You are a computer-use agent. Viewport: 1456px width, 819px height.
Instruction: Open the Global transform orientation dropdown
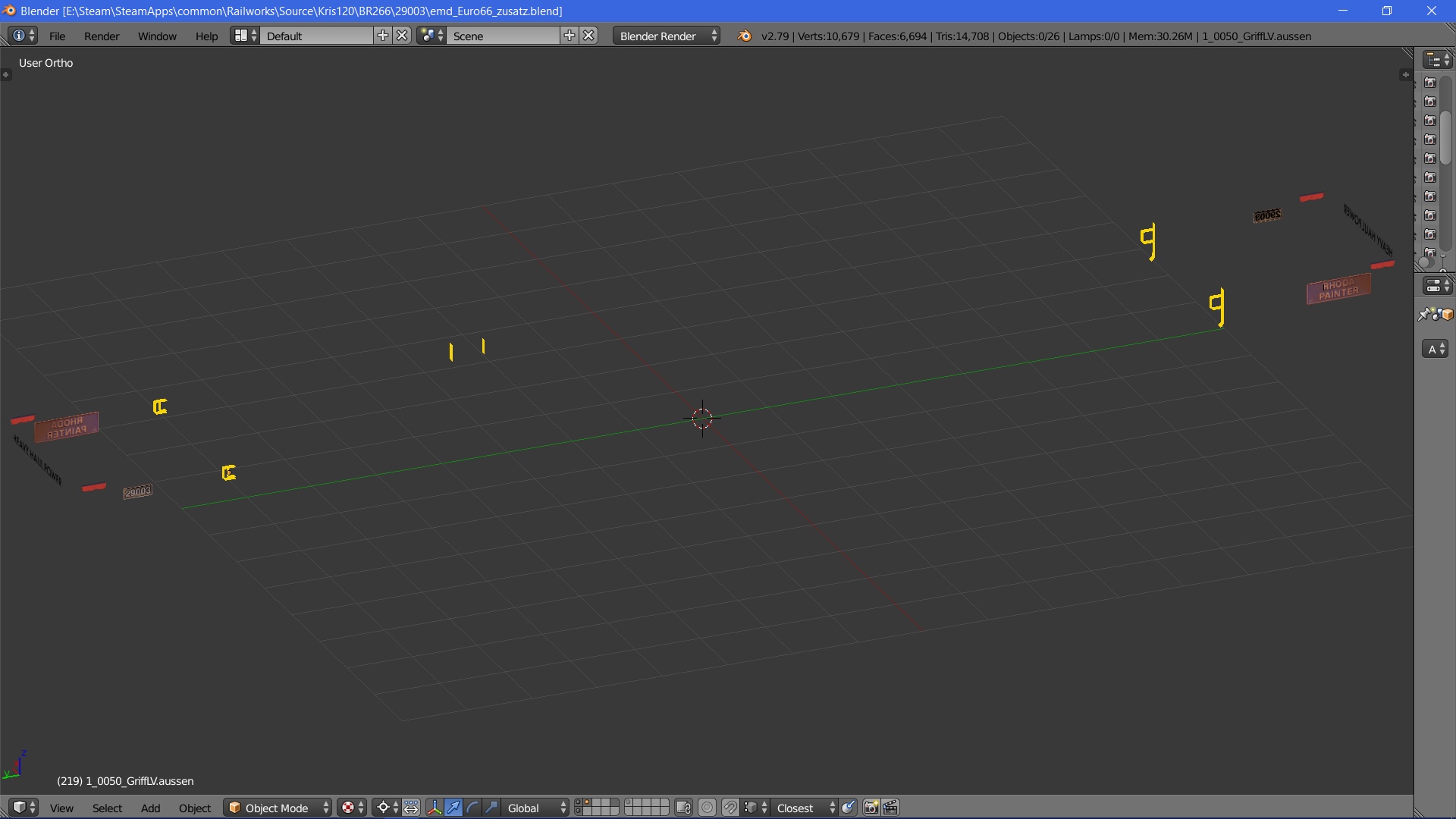(x=536, y=808)
